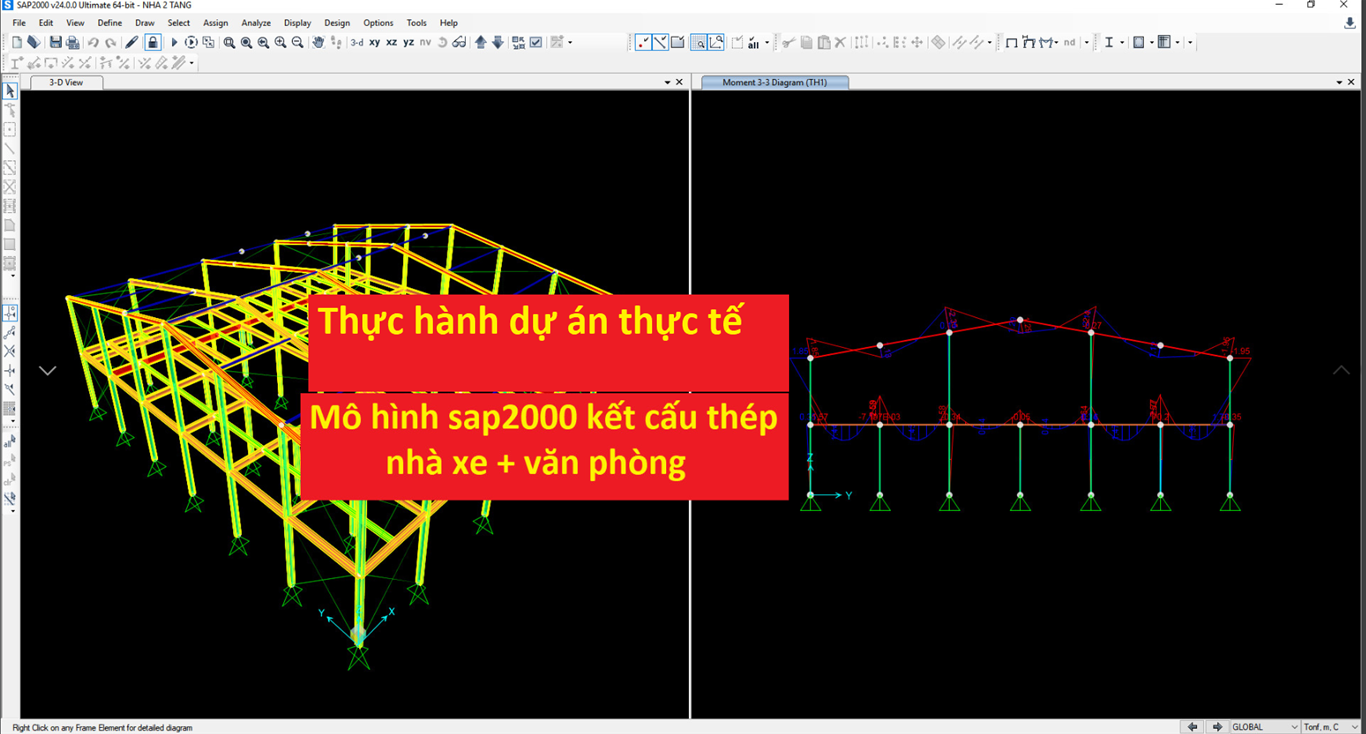Open the Assign menu
The height and width of the screenshot is (734, 1366).
(215, 22)
